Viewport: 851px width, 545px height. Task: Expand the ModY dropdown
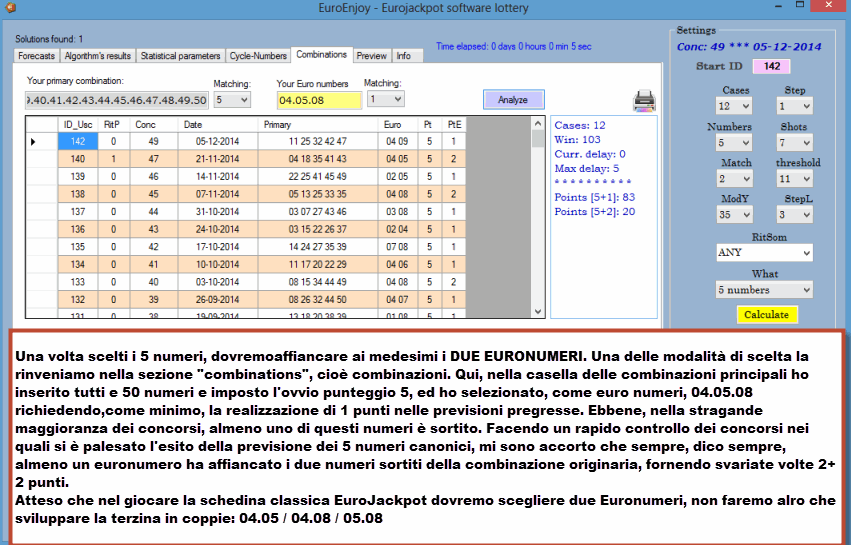click(735, 214)
